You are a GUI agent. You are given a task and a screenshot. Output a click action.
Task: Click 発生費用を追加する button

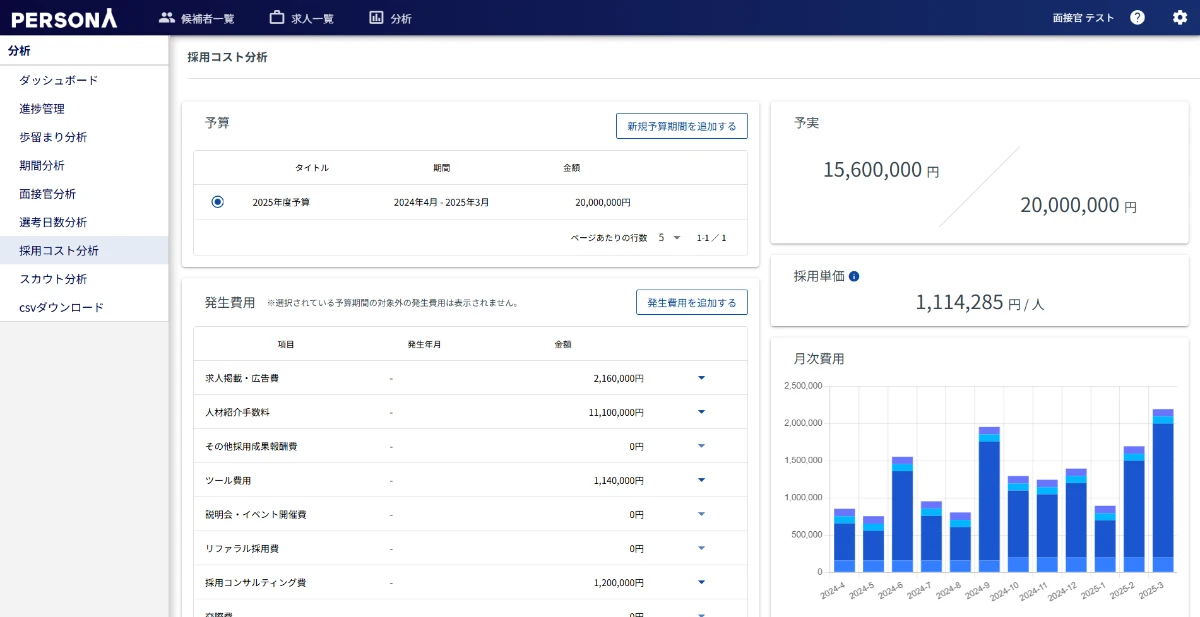click(691, 302)
